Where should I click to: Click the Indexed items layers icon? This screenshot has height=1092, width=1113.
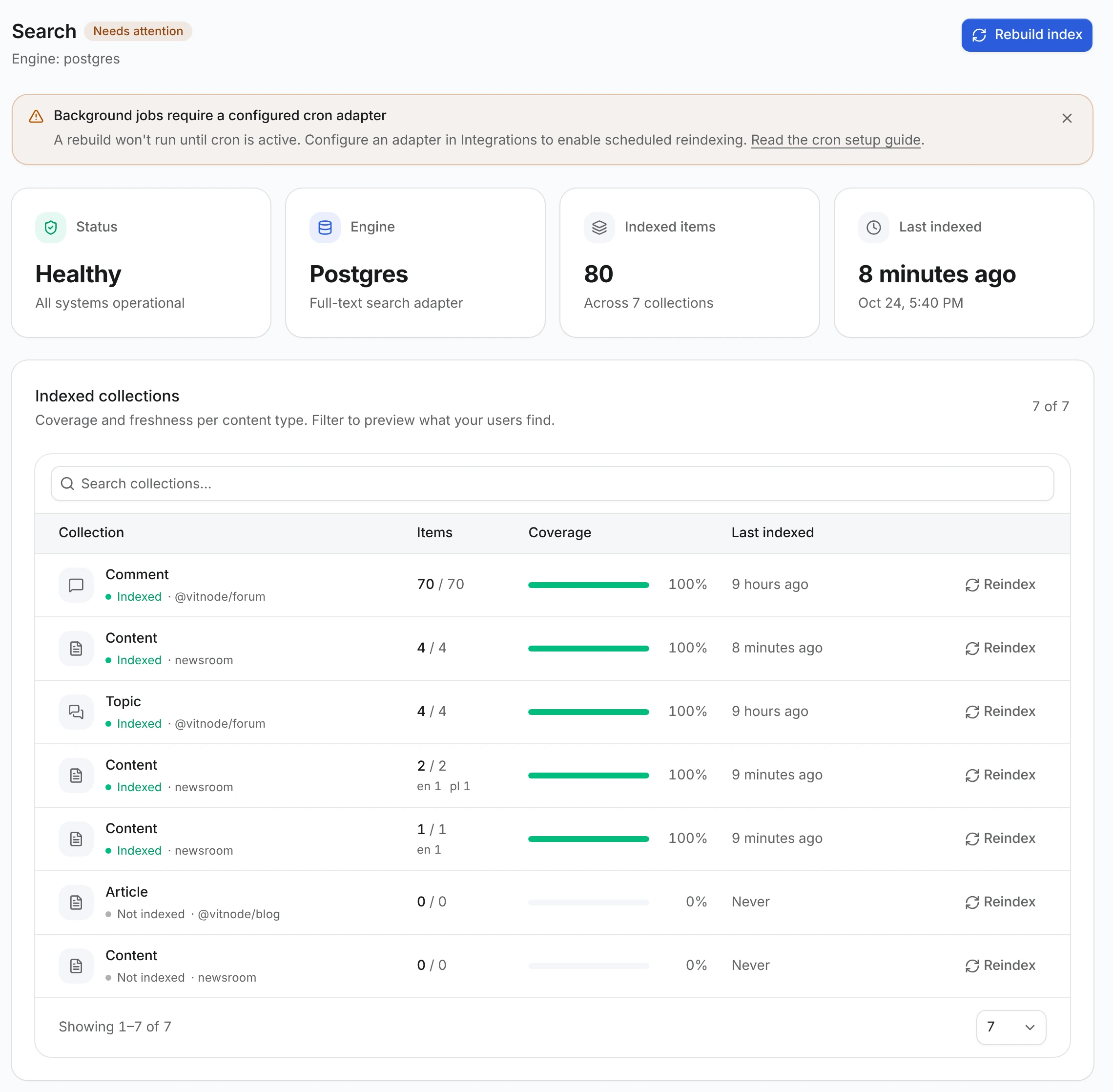598,227
